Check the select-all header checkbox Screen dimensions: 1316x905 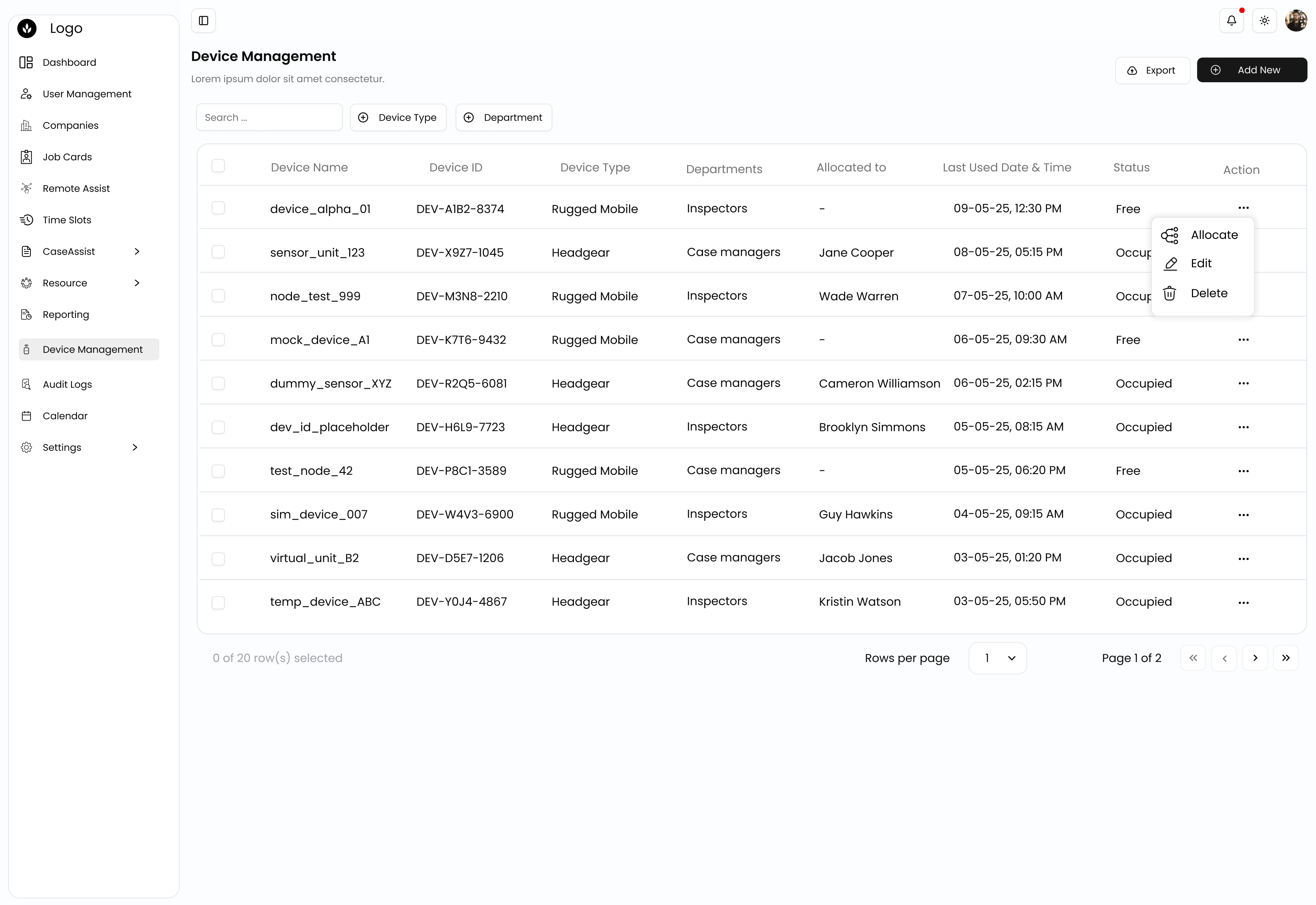click(218, 165)
